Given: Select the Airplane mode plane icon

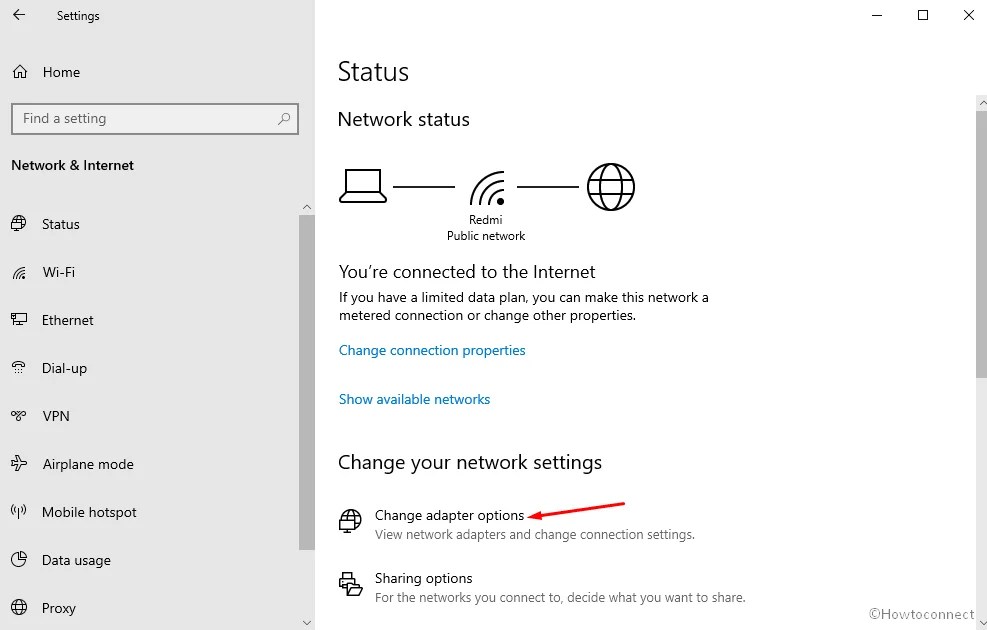Looking at the screenshot, I should coord(19,464).
